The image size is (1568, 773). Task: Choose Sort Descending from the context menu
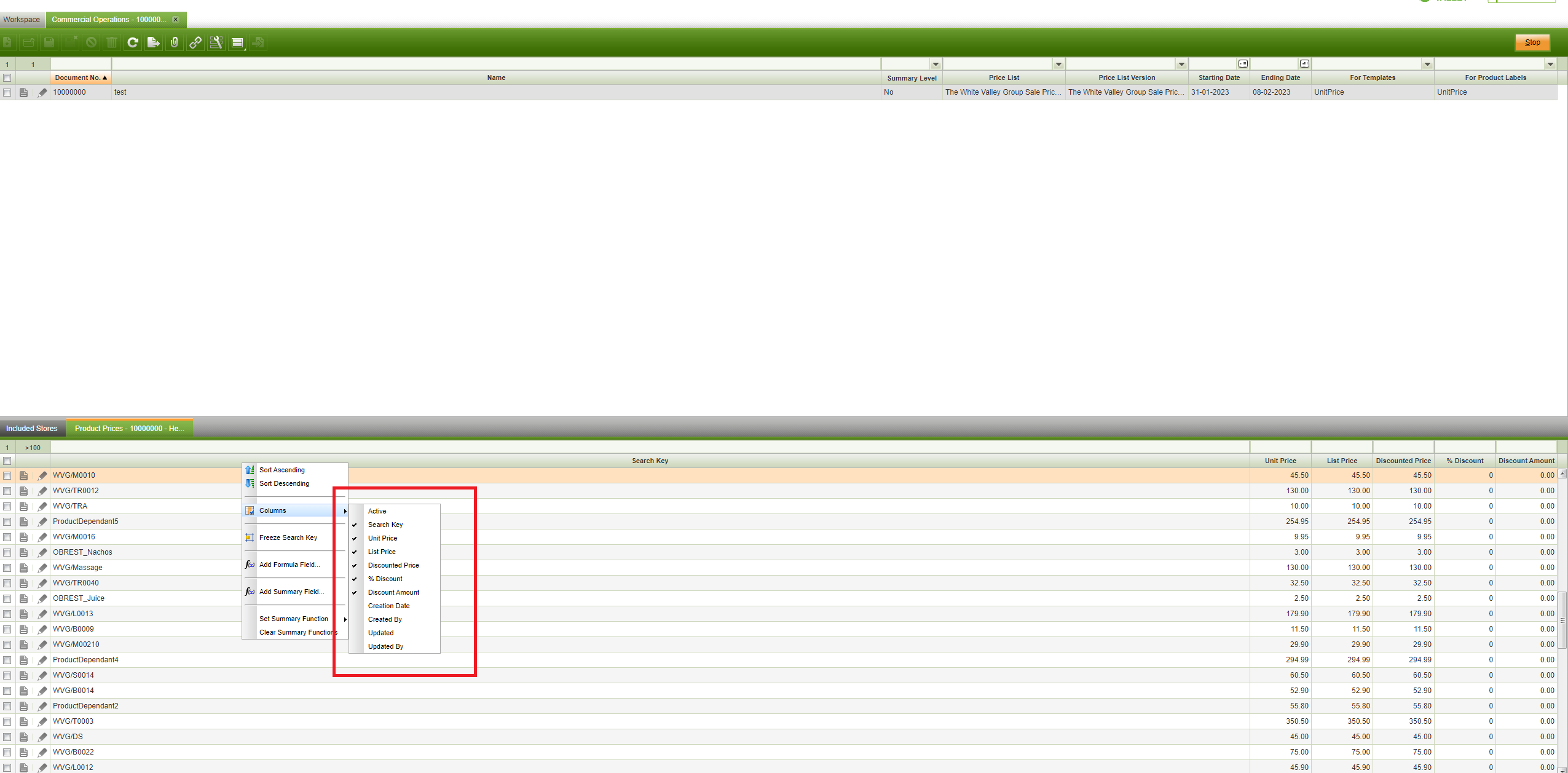pos(284,483)
